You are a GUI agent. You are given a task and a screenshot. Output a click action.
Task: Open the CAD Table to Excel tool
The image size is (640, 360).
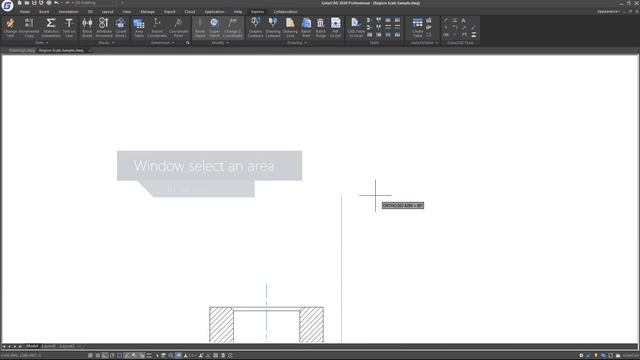[356, 28]
